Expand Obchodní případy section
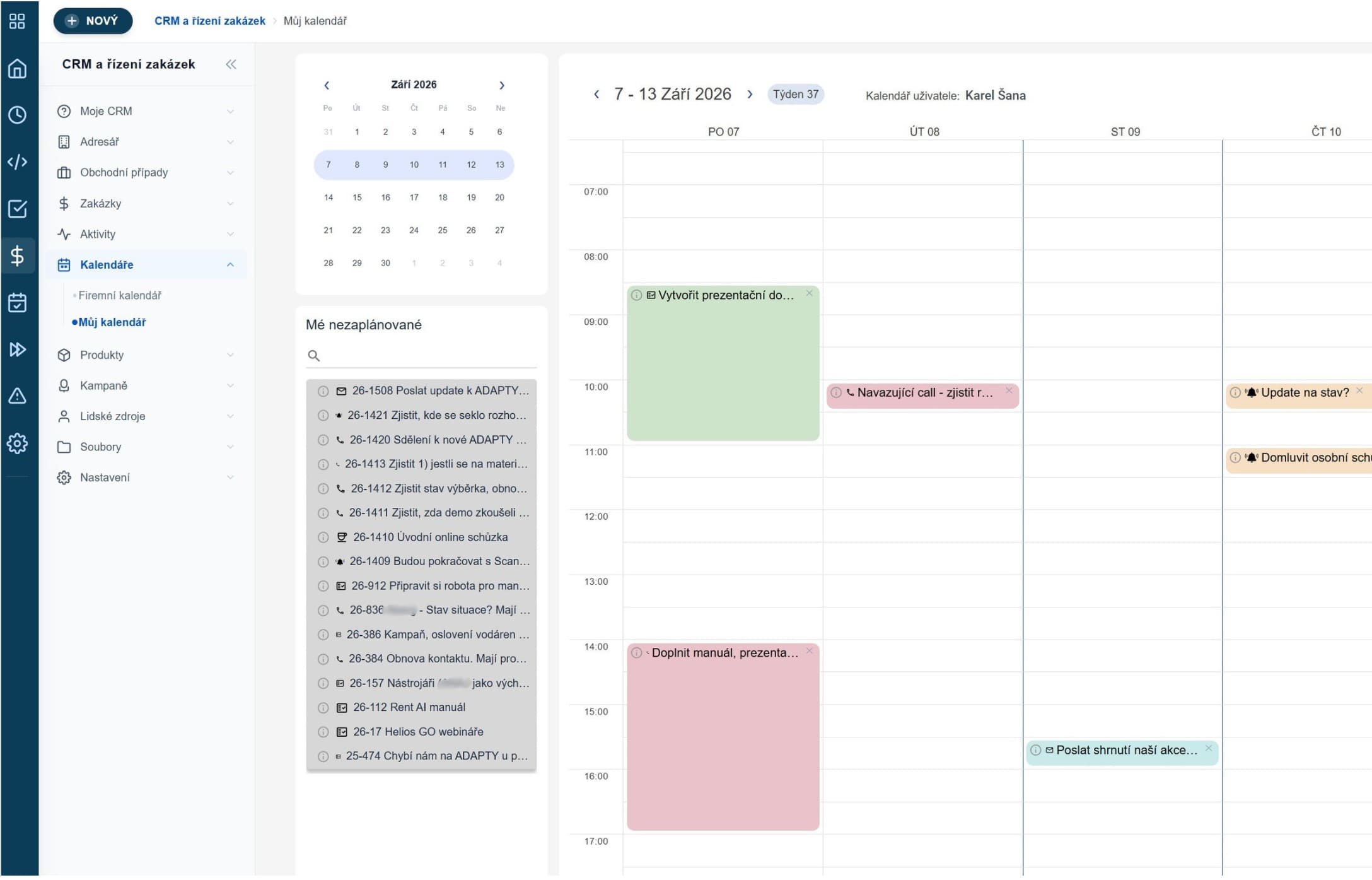Screen dimensions: 1372x880 (146, 172)
